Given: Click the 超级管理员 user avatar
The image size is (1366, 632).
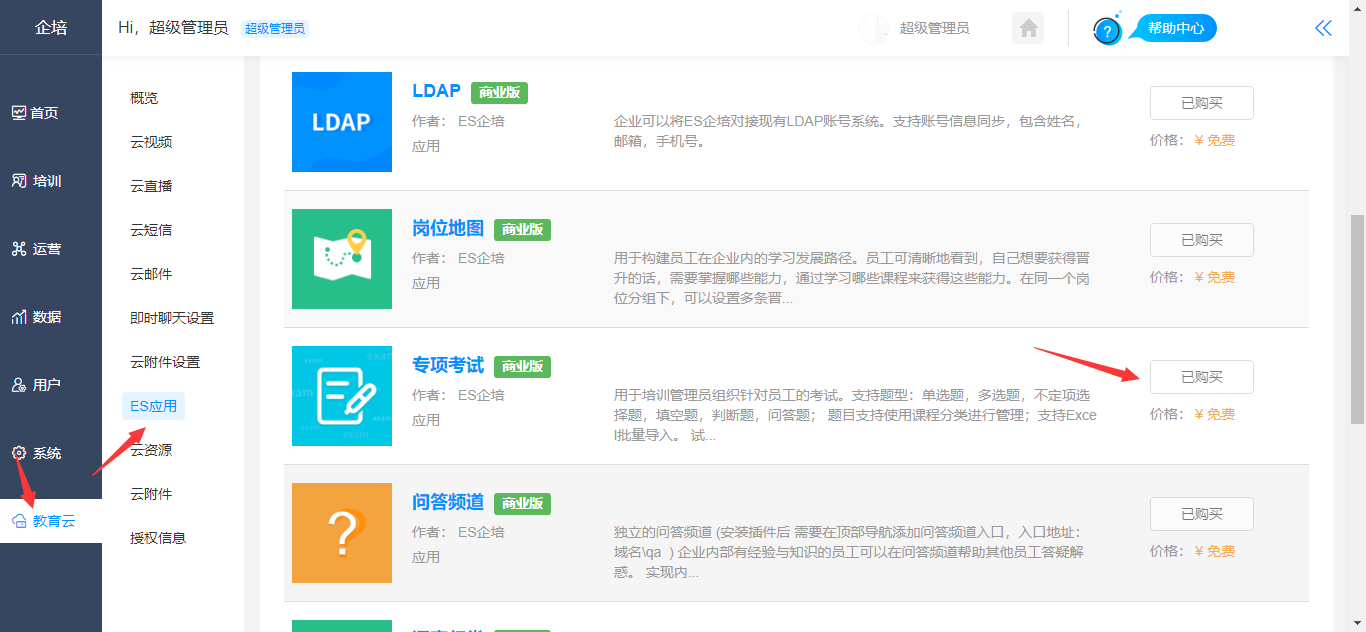Looking at the screenshot, I should (874, 28).
